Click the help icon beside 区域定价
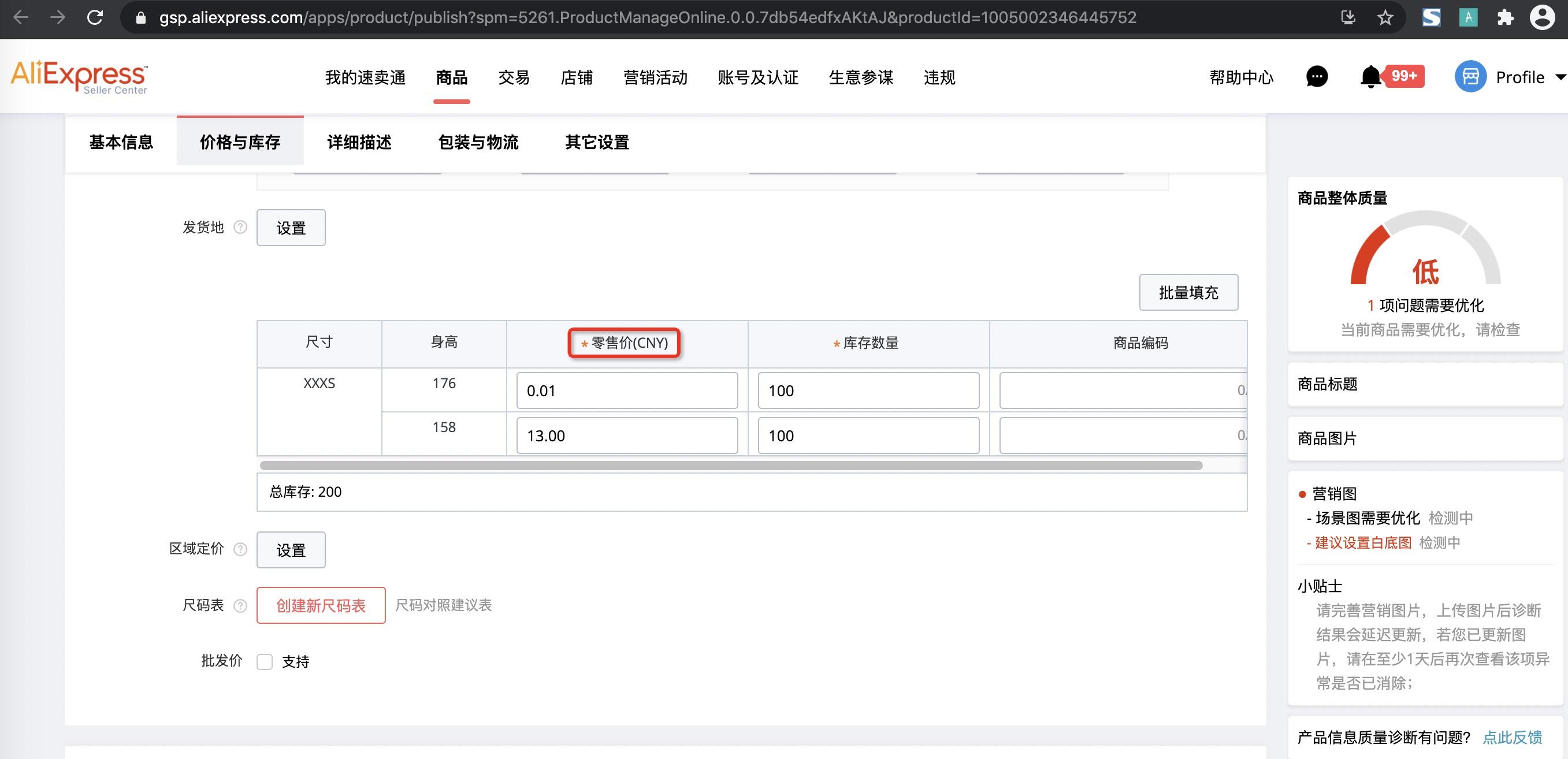The image size is (1568, 759). [x=240, y=548]
